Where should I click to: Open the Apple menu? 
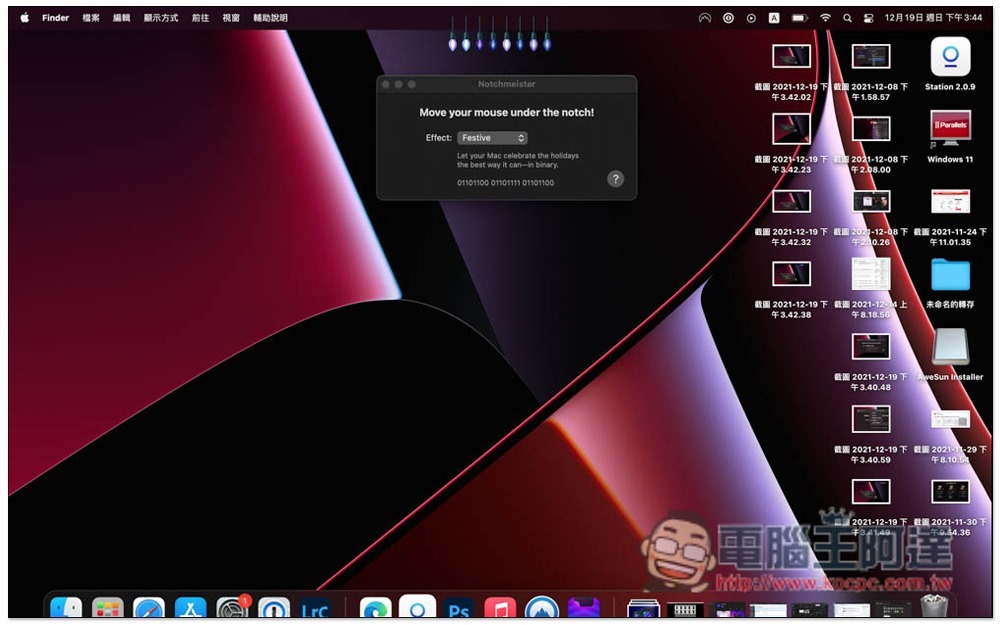24,18
